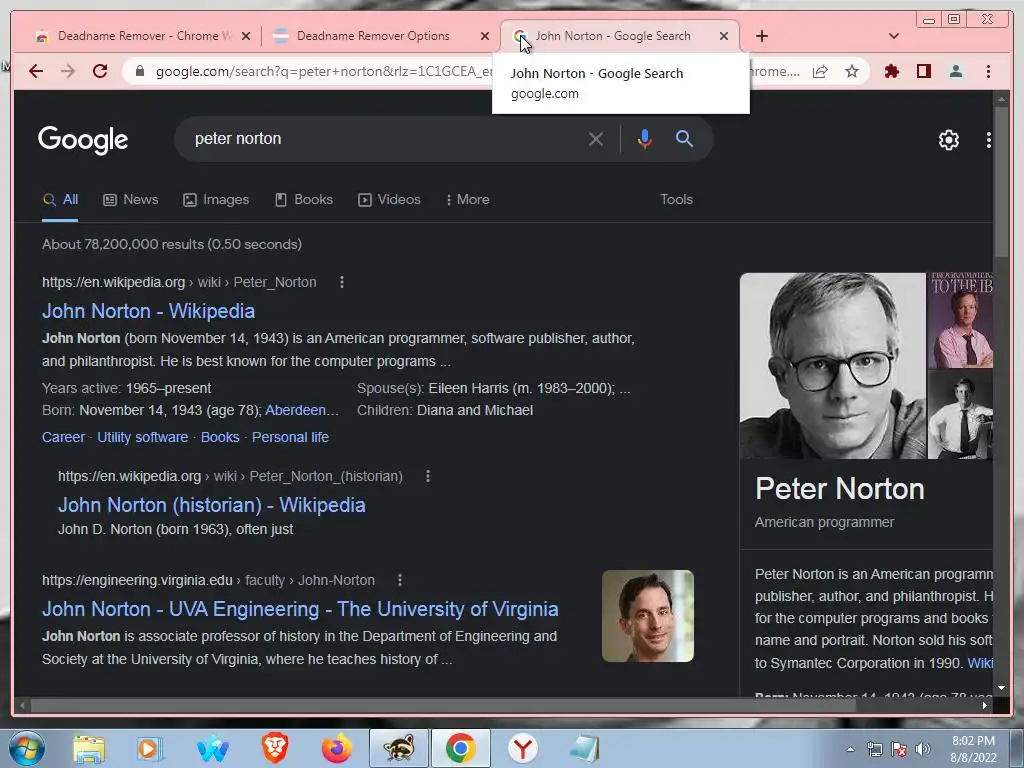
Task: Click the padlock site info icon
Action: click(140, 71)
